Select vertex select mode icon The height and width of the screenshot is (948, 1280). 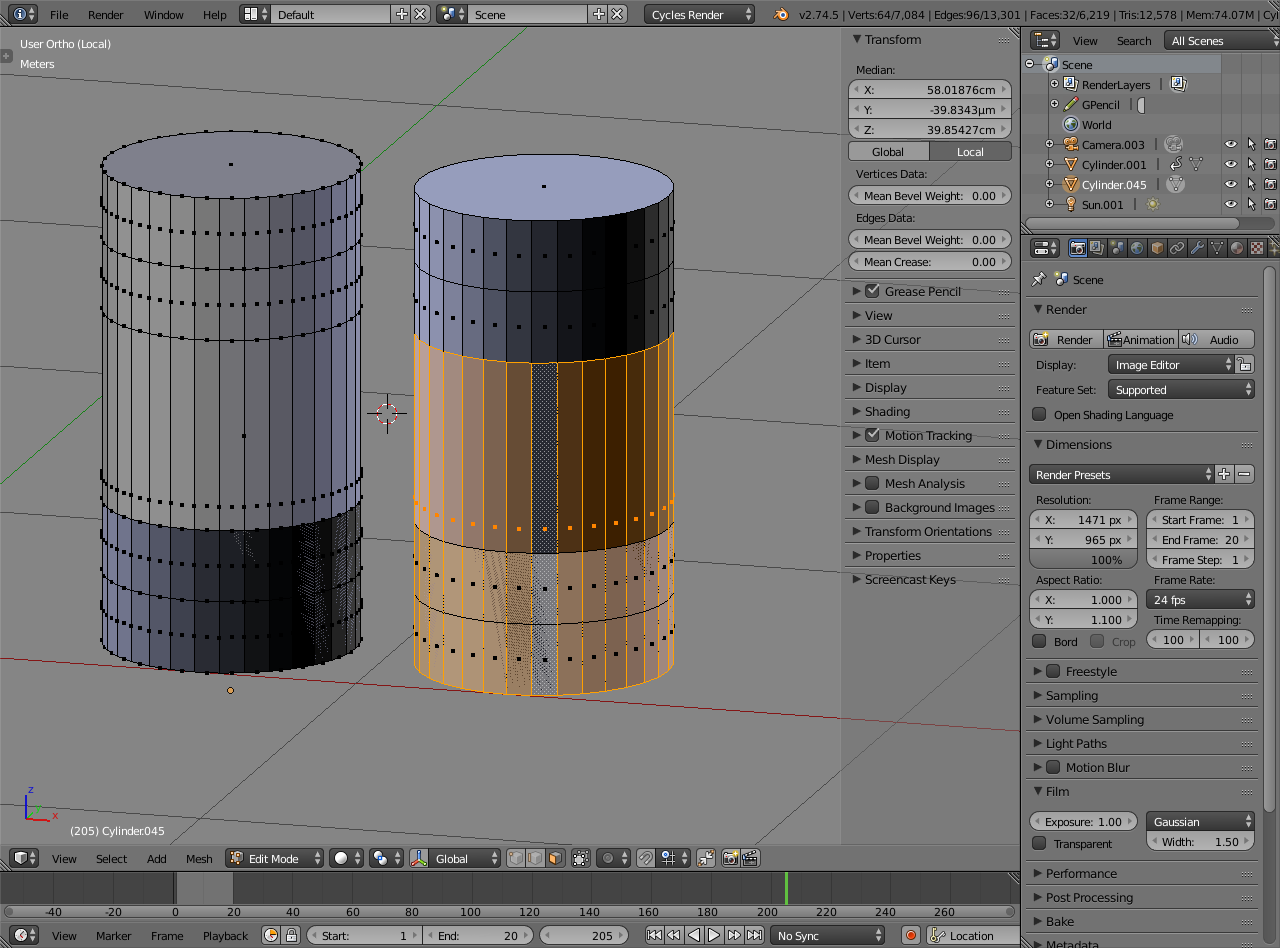click(x=516, y=858)
